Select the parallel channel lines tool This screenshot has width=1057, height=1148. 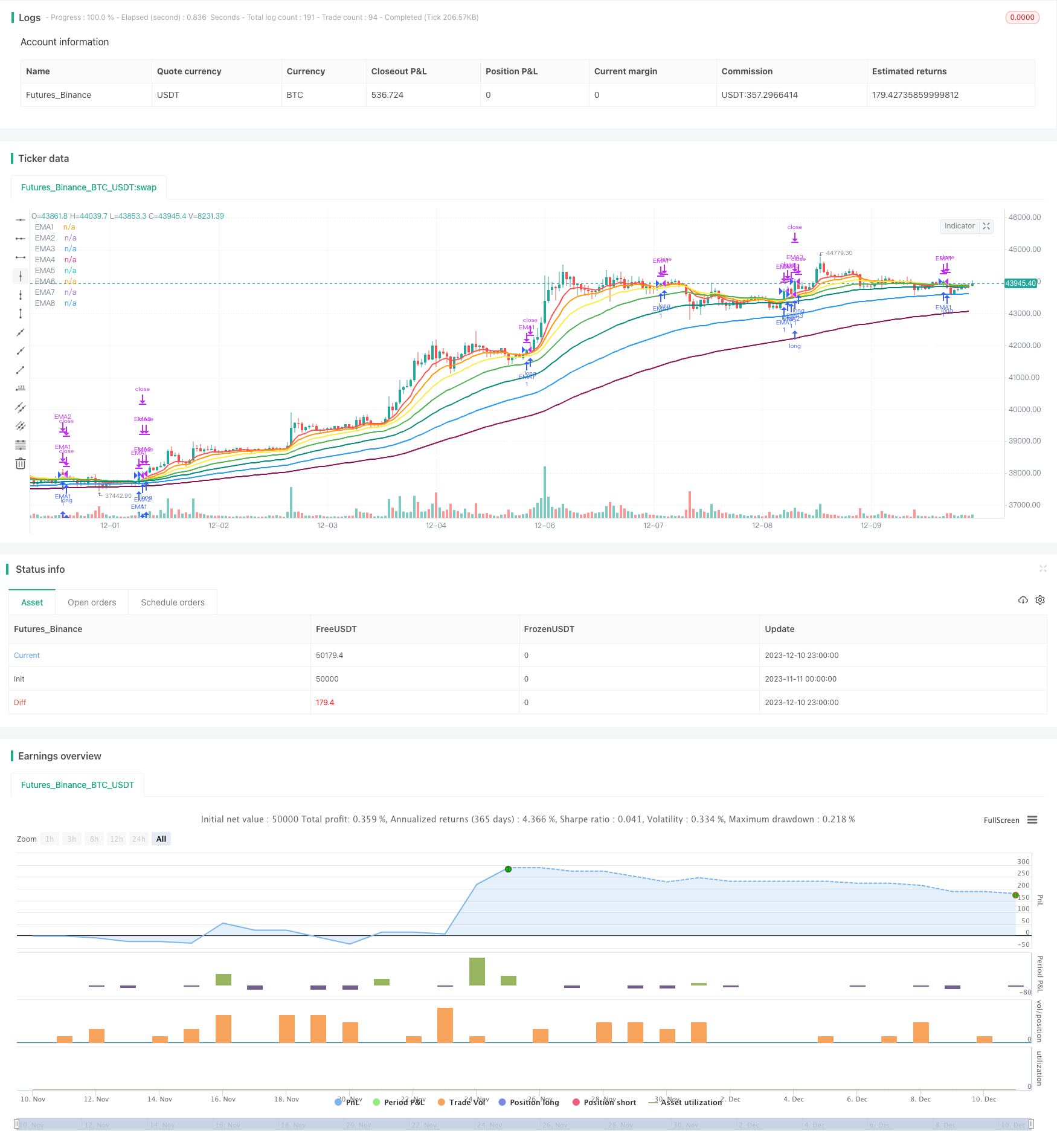[21, 407]
